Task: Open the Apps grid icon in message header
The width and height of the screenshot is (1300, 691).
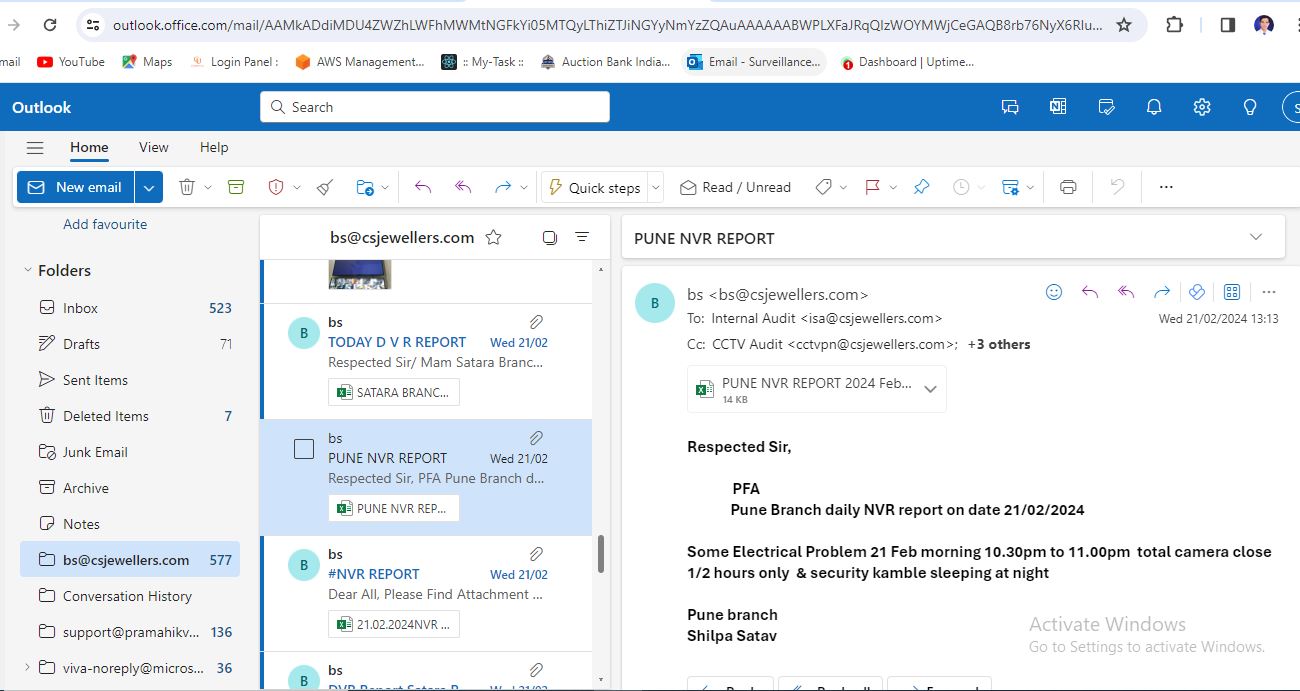Action: coord(1232,292)
